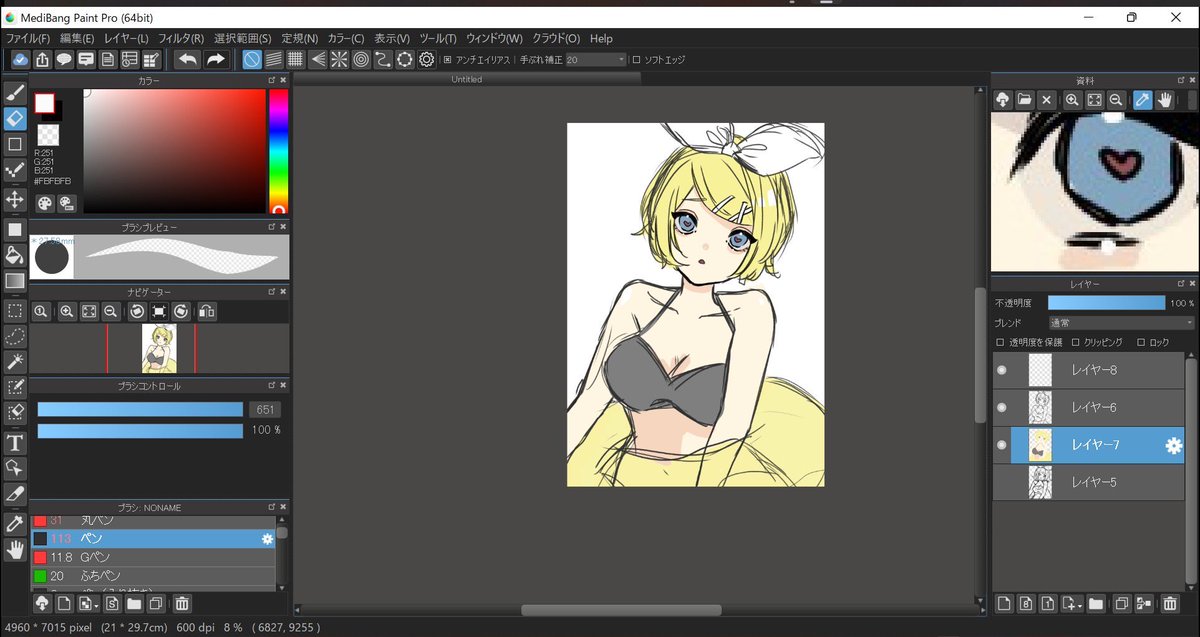Select the Eyedropper tool in left toolbar
The height and width of the screenshot is (637, 1200).
coord(15,523)
